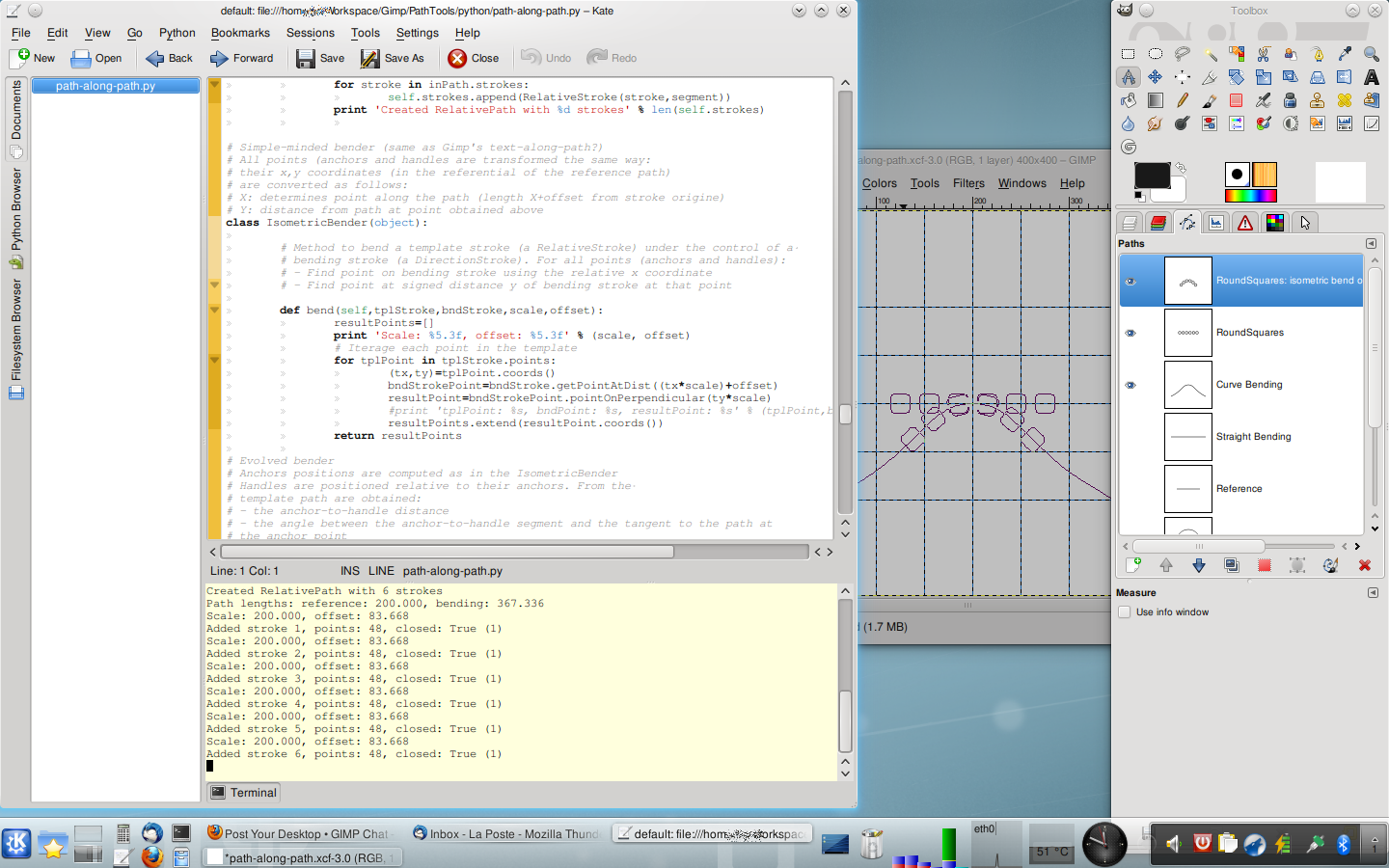Choose the Bucket Fill tool
Screen dimensions: 1389x868
click(1128, 100)
